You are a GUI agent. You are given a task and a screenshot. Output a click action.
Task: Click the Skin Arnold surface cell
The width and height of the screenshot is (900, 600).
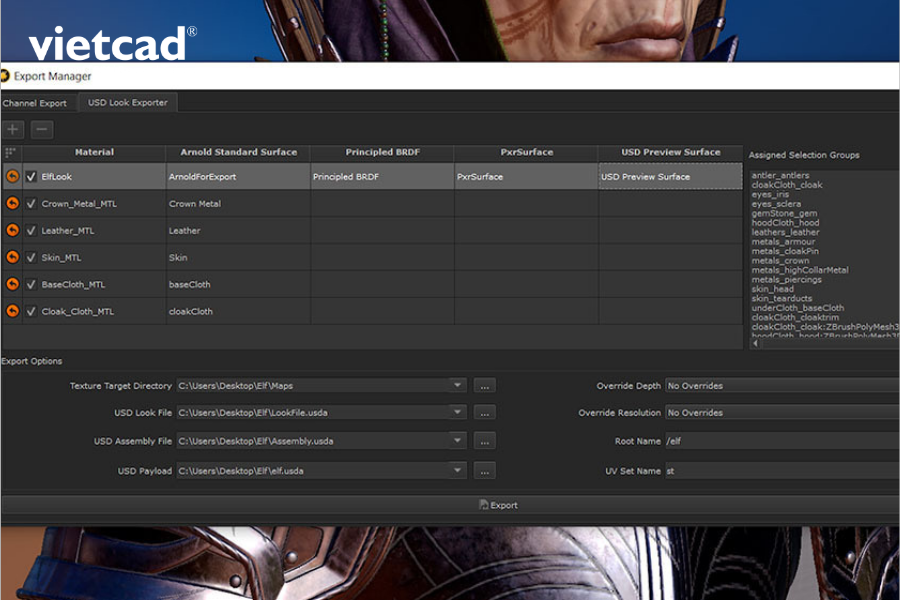[x=238, y=258]
